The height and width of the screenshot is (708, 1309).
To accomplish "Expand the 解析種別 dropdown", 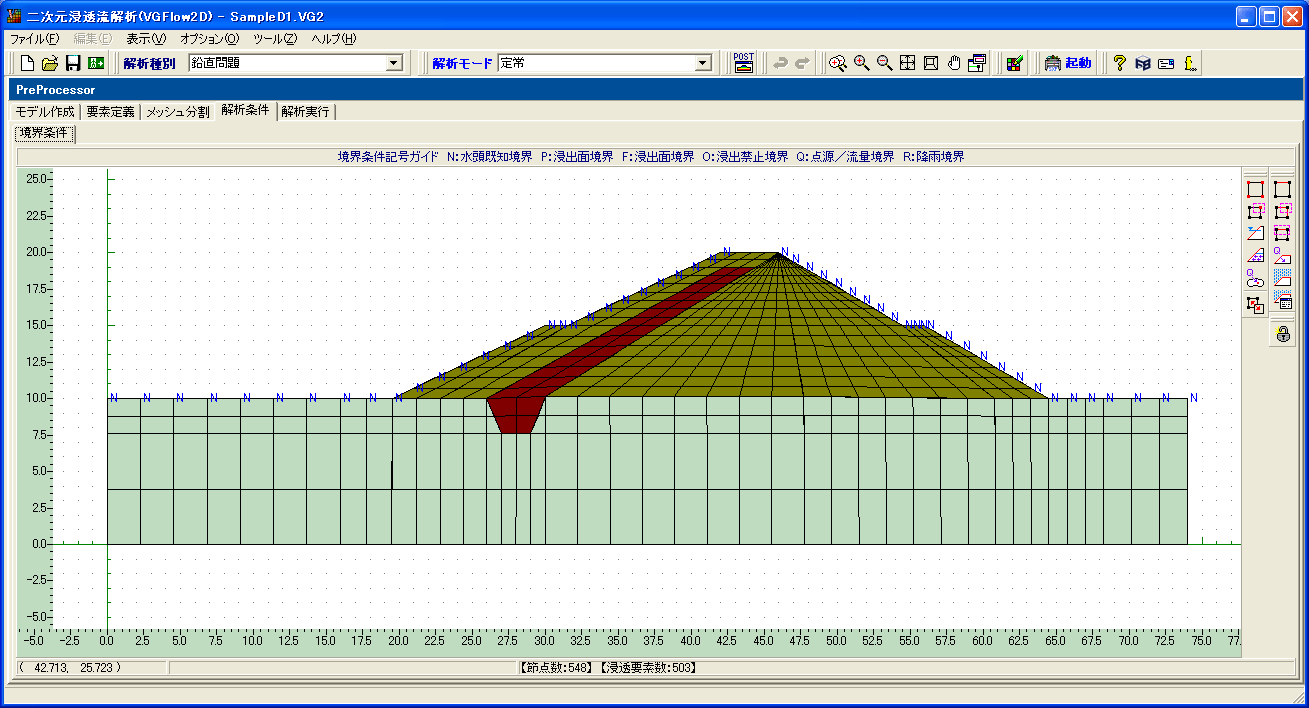I will [x=394, y=63].
